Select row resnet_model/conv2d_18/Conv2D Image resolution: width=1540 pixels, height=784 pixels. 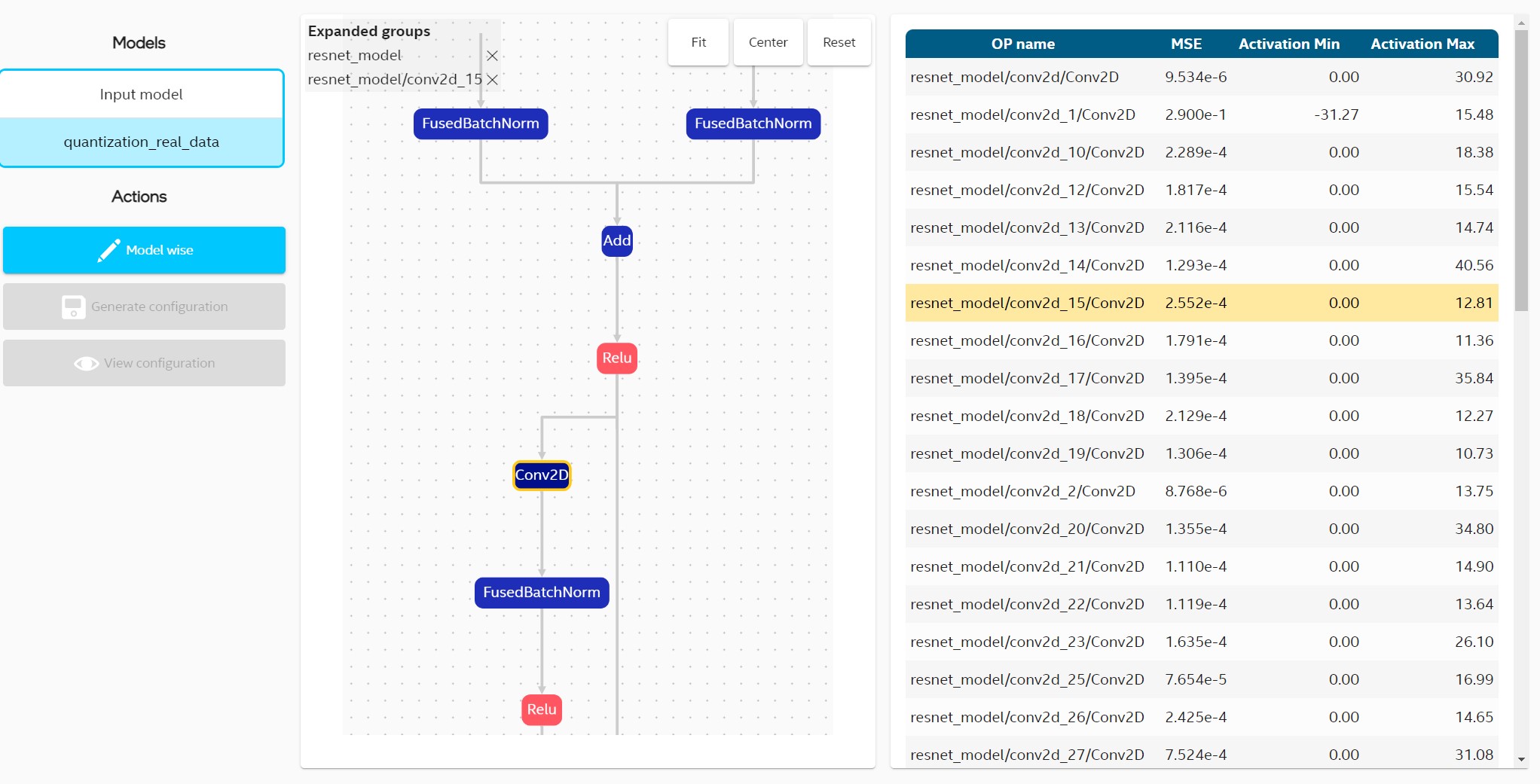click(x=1202, y=416)
